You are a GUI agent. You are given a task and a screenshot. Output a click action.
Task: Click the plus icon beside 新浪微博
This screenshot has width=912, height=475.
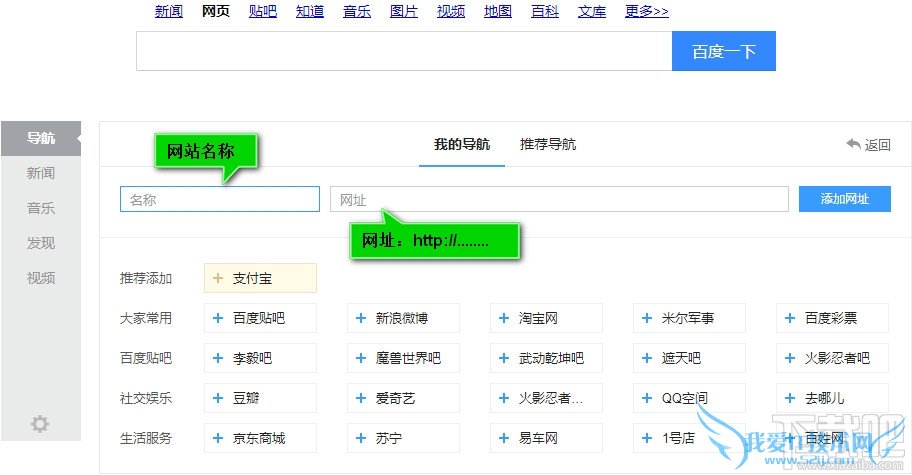[x=361, y=318]
